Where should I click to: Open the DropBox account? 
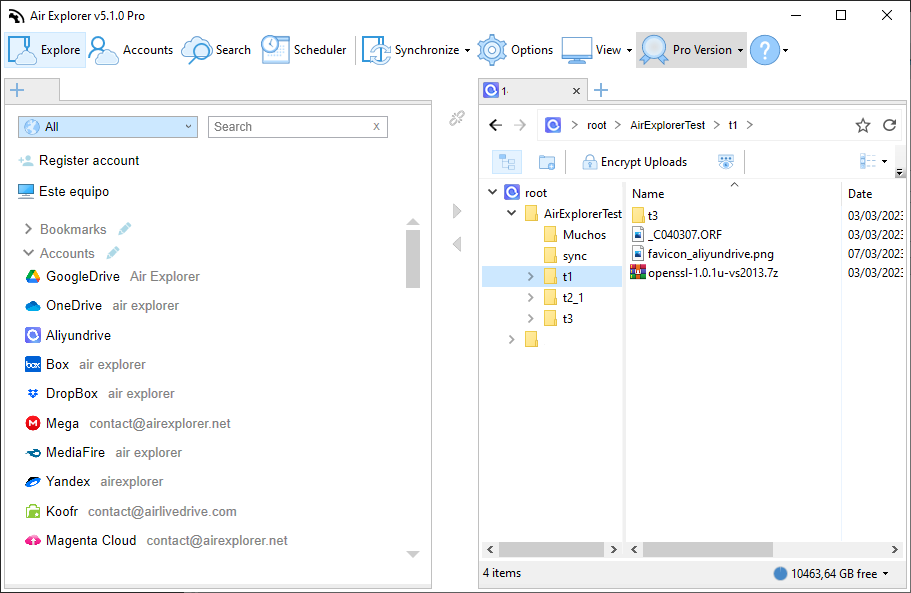100,393
